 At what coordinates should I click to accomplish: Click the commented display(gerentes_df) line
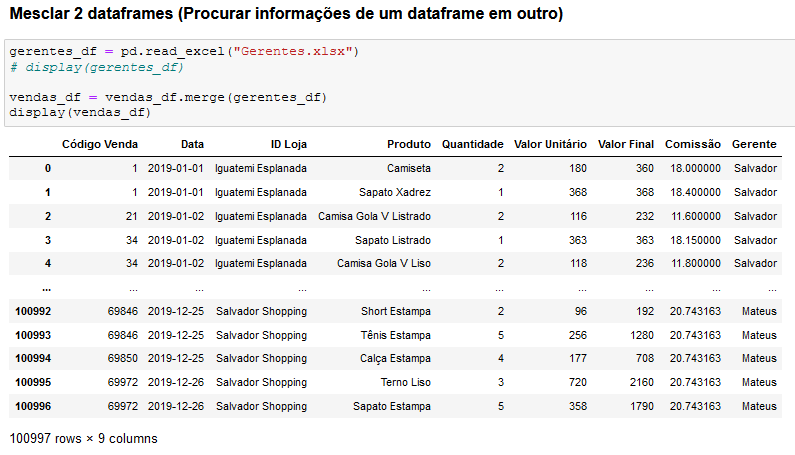tap(96, 67)
